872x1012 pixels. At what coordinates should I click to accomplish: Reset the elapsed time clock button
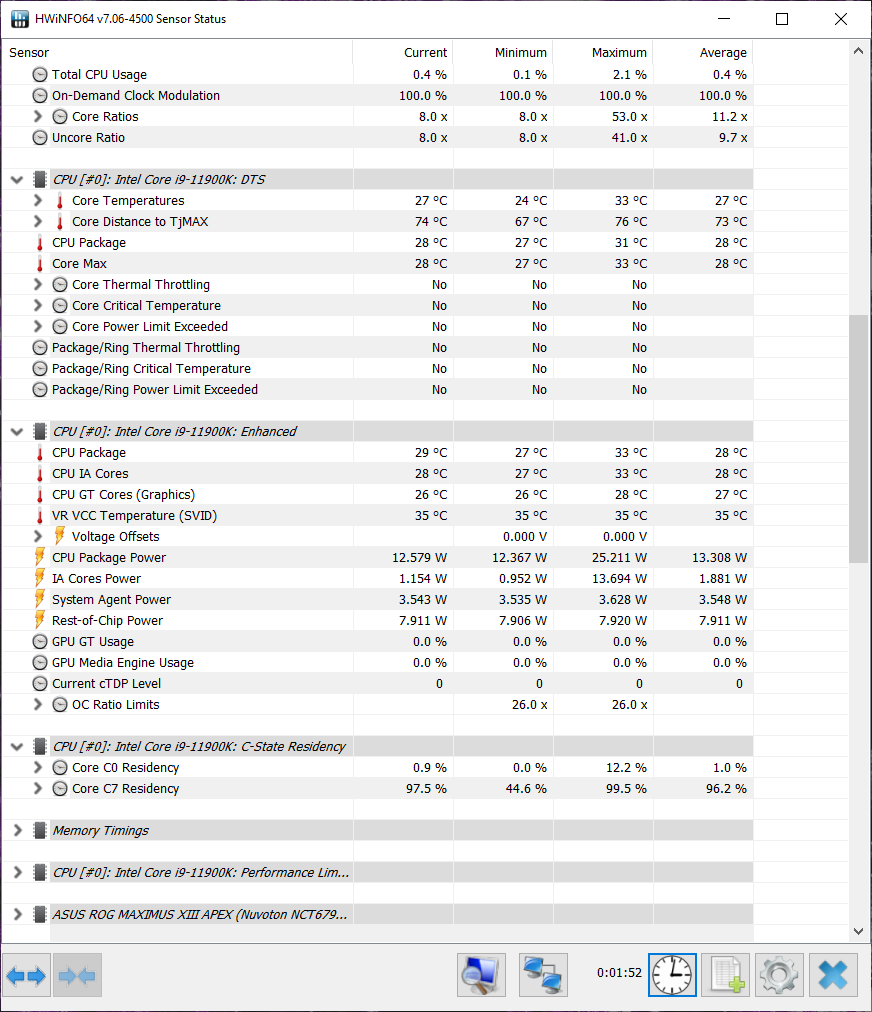(x=672, y=976)
